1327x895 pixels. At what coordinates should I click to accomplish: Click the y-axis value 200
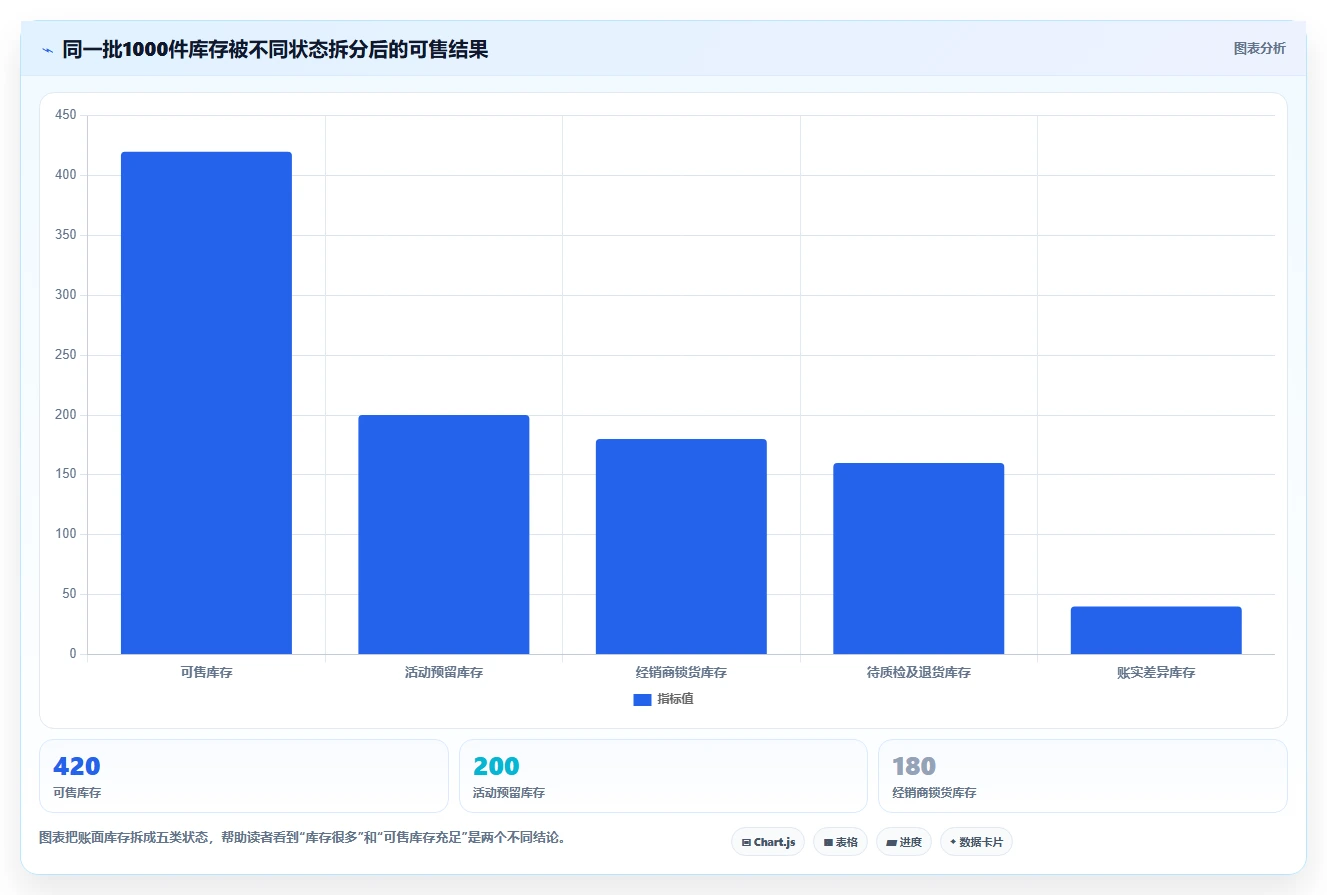click(x=66, y=415)
